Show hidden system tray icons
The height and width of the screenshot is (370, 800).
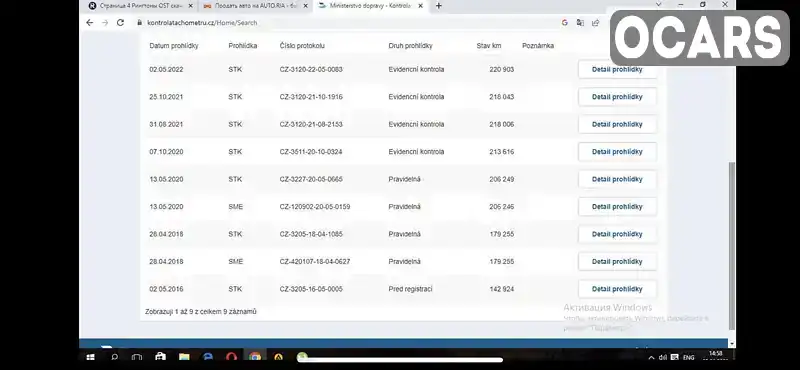coord(651,358)
